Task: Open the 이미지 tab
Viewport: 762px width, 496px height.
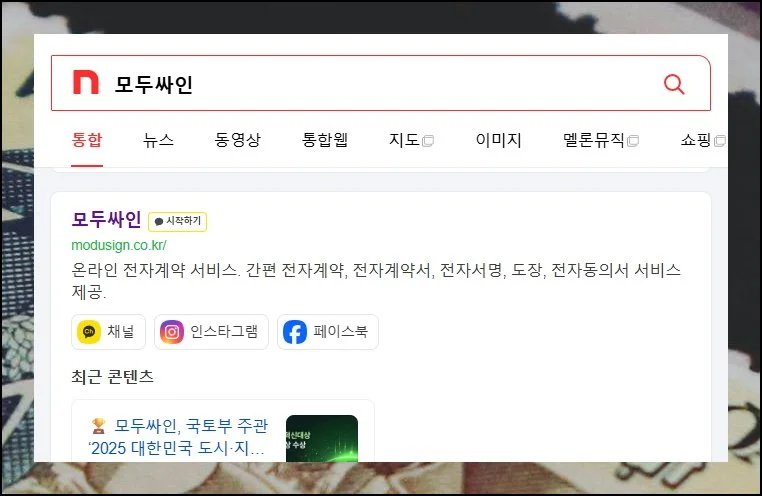Action: [x=499, y=140]
